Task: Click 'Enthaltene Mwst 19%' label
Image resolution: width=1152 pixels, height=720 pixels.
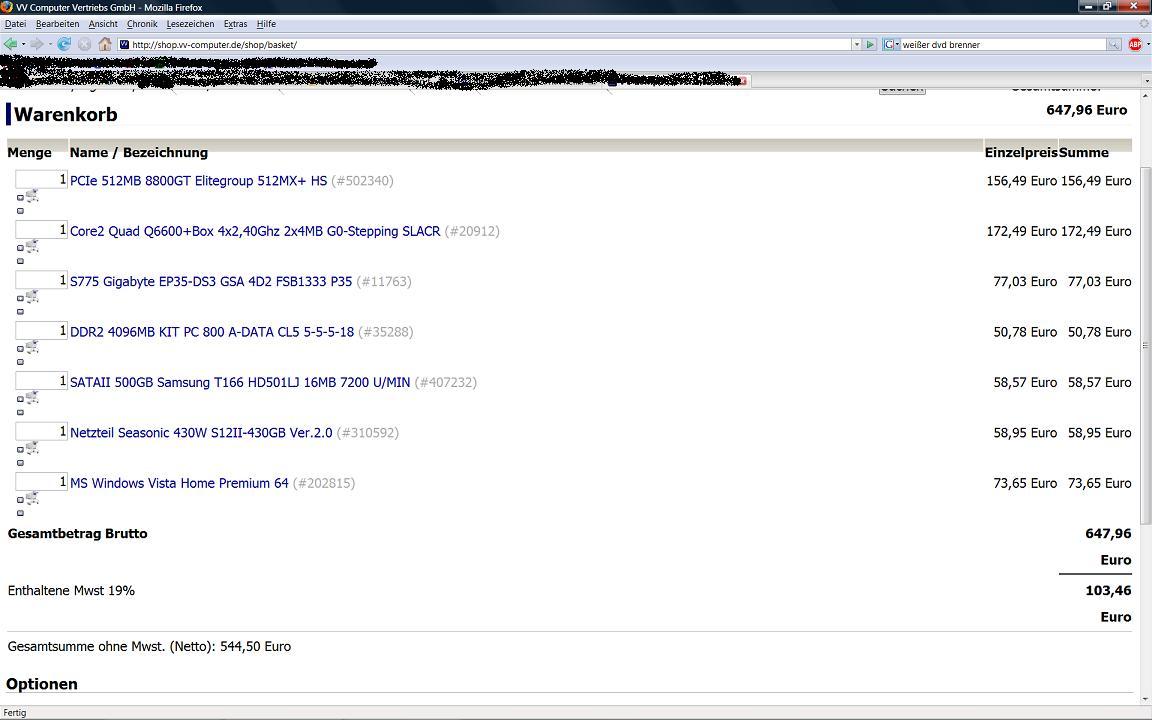Action: (71, 591)
